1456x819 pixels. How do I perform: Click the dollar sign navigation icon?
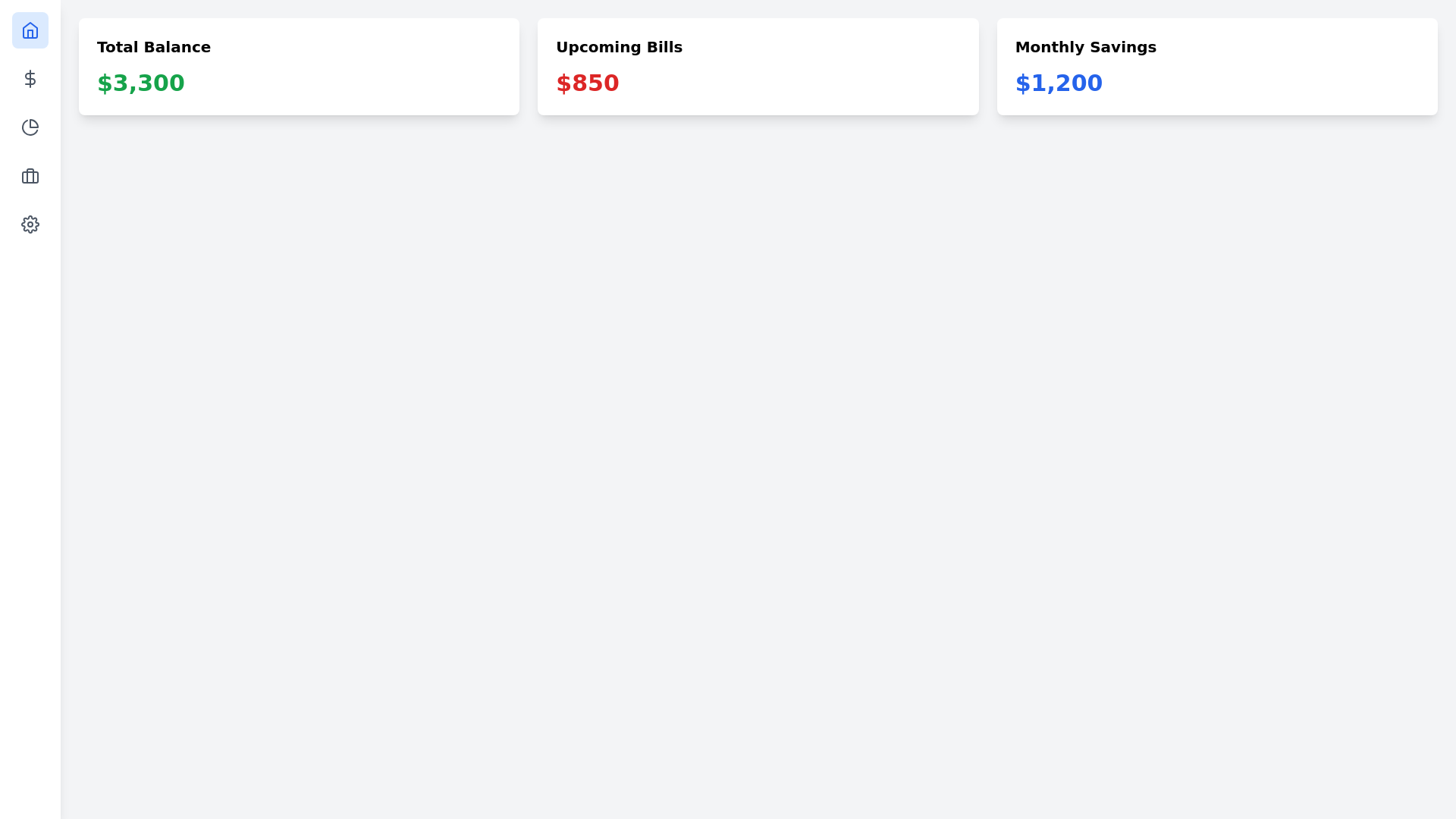point(30,79)
